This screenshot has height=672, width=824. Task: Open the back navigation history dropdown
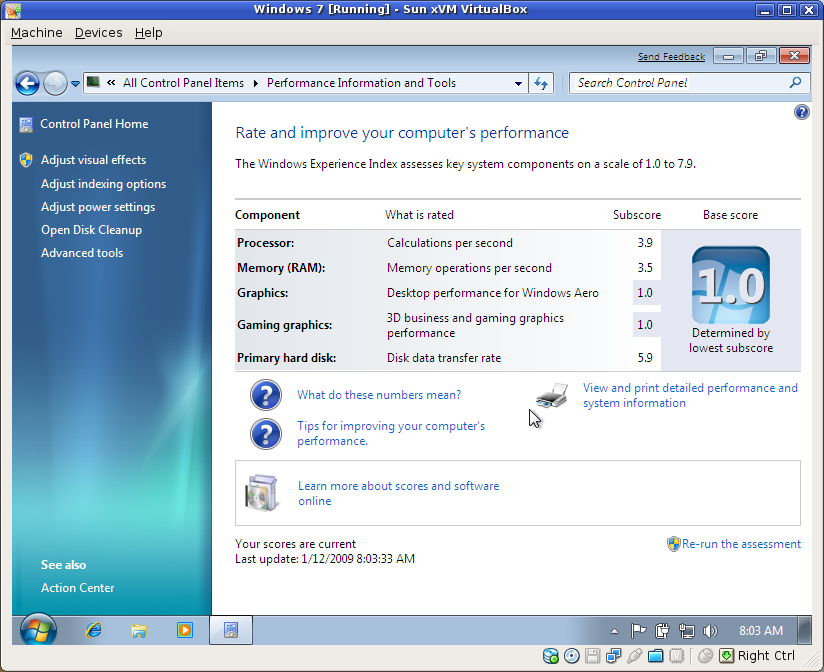75,83
